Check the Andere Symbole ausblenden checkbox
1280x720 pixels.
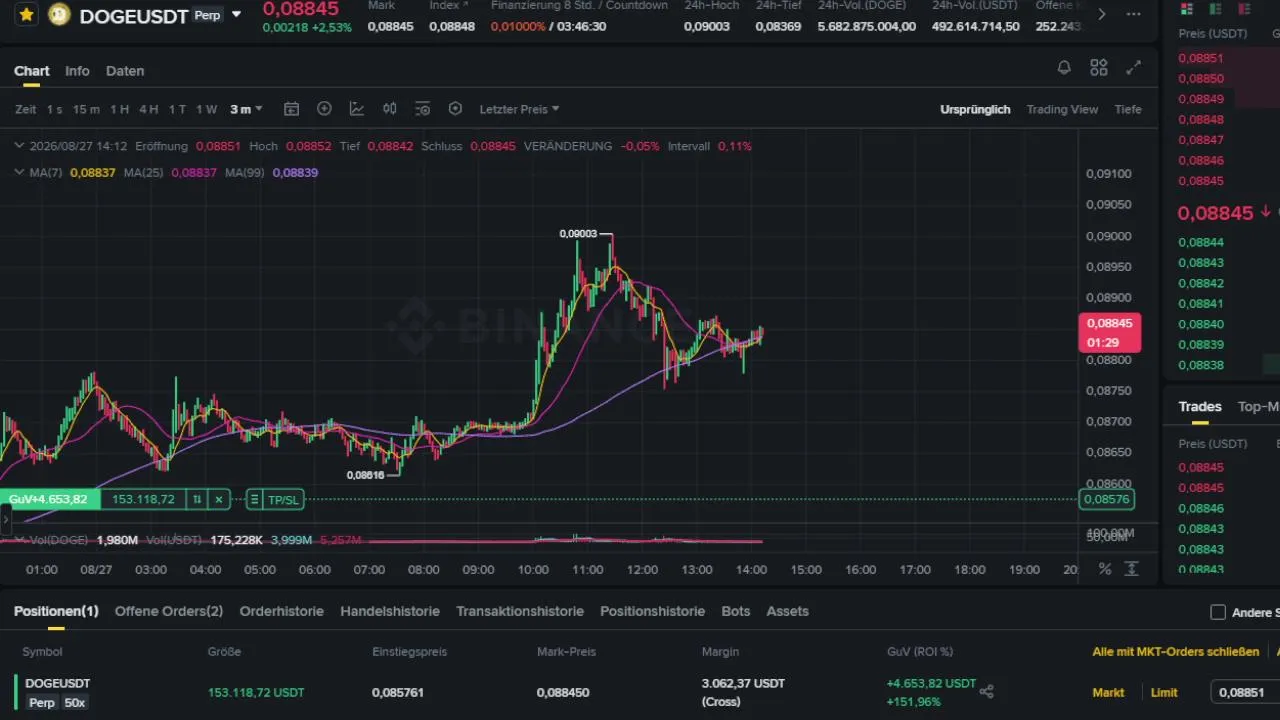pos(1218,612)
